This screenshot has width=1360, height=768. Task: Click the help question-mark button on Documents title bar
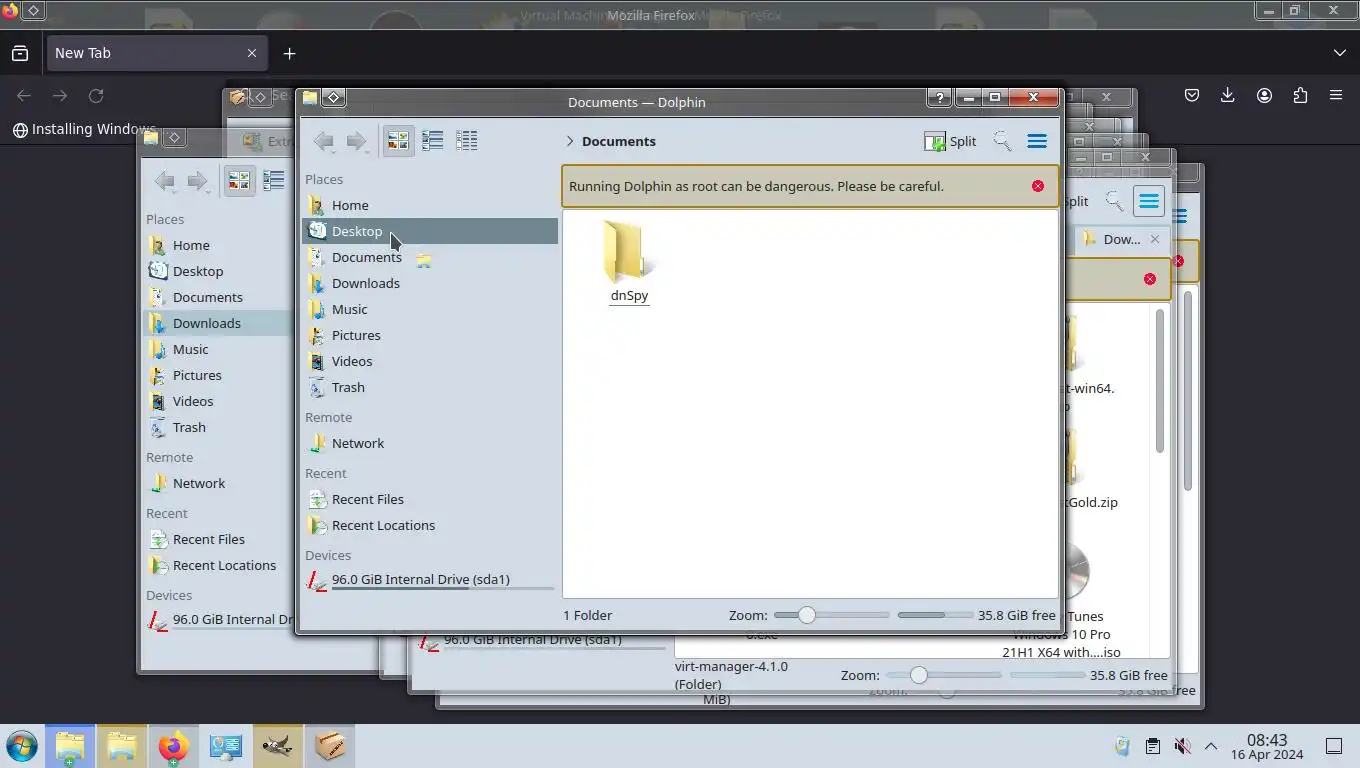click(939, 97)
